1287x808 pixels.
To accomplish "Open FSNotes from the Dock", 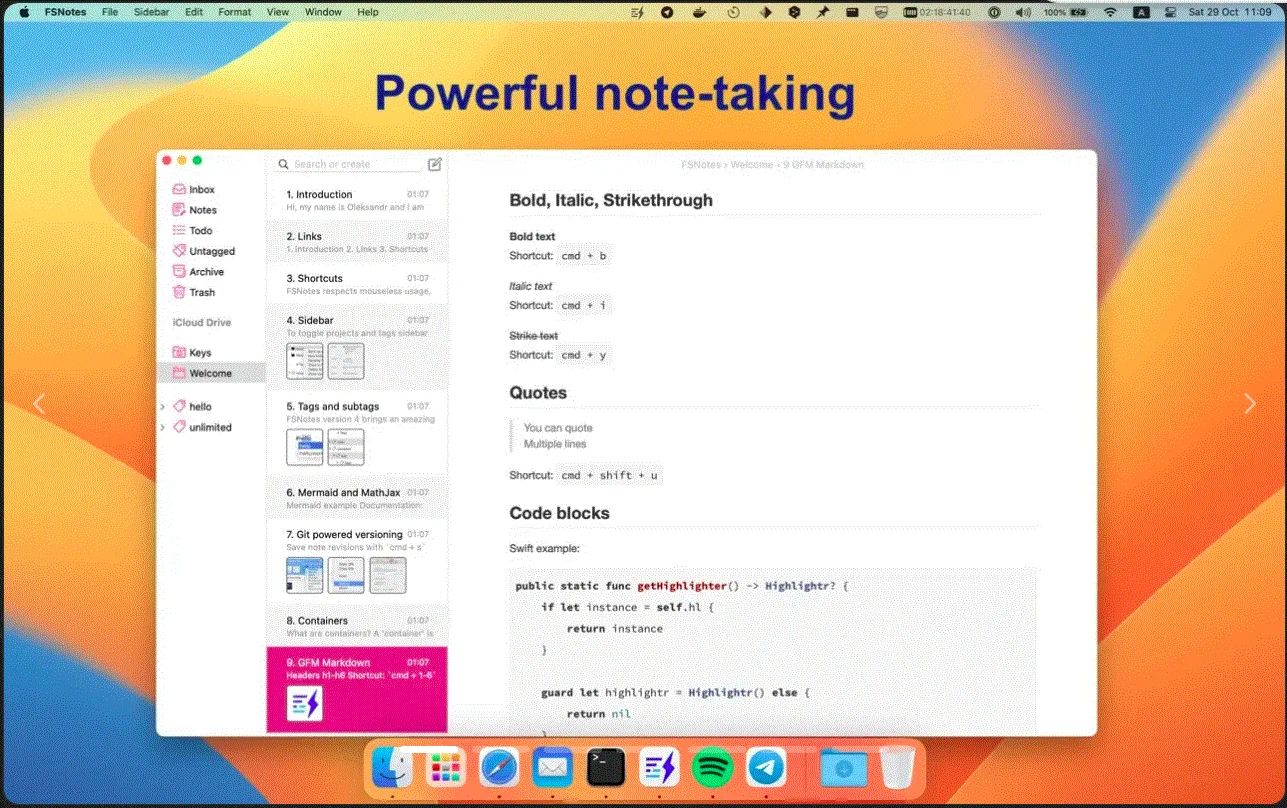I will point(659,768).
